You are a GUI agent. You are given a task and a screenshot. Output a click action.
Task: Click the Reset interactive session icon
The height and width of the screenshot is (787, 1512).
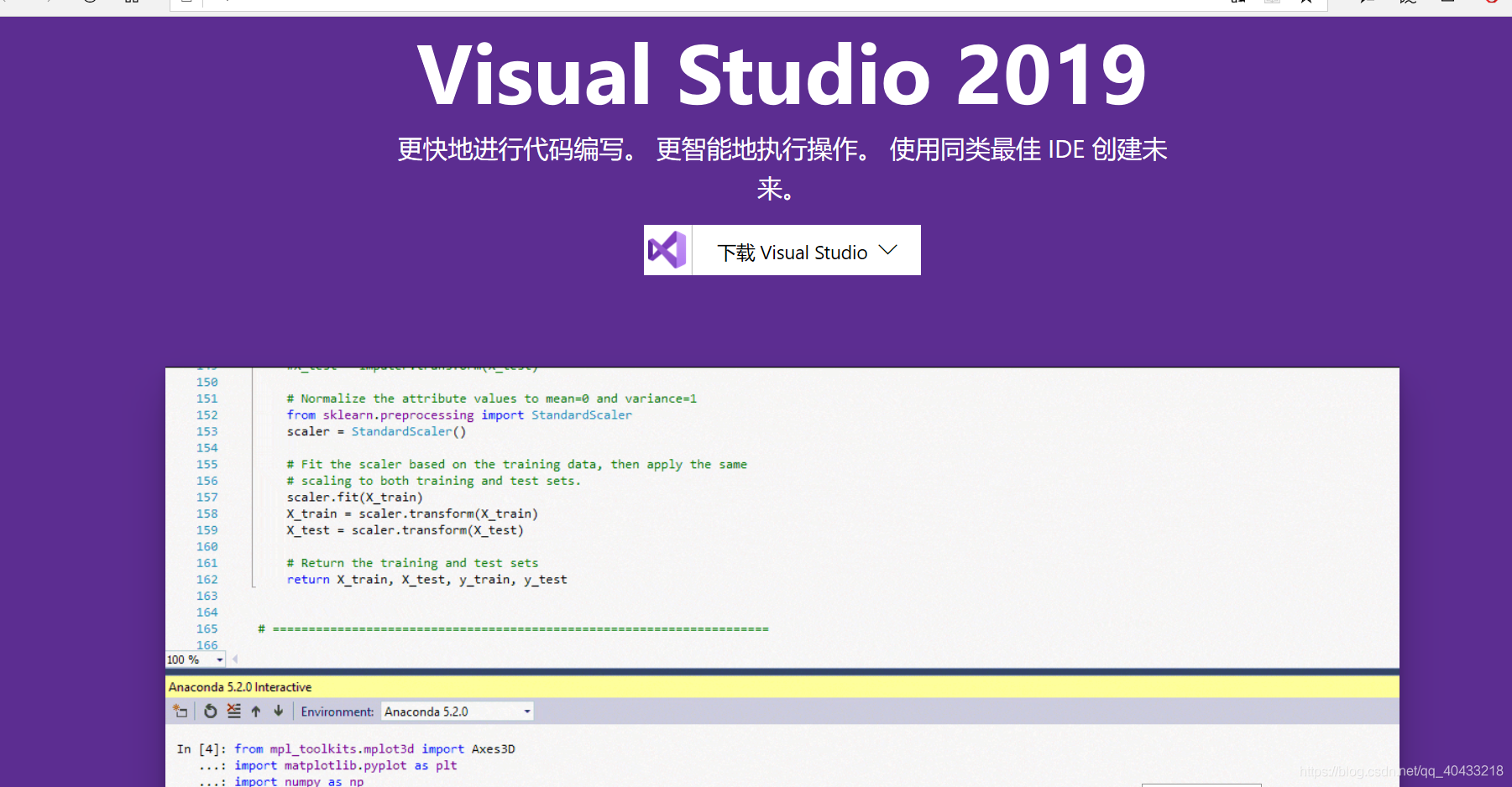[x=211, y=711]
